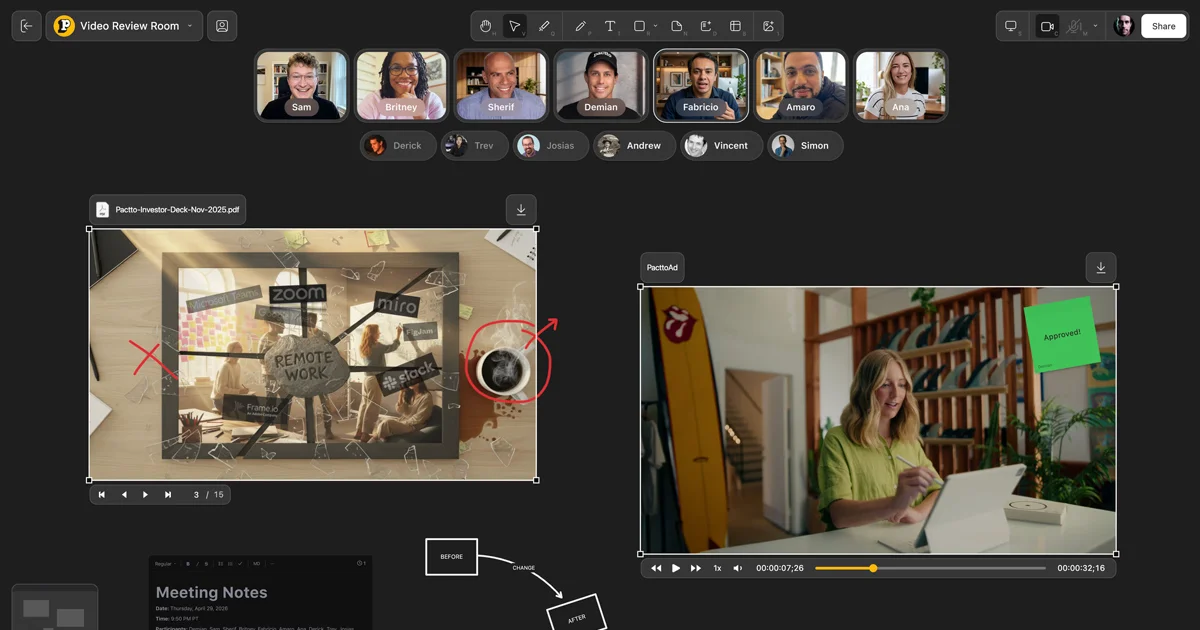Image resolution: width=1200 pixels, height=630 pixels.
Task: Click the AFTER diagram box
Action: [x=577, y=614]
